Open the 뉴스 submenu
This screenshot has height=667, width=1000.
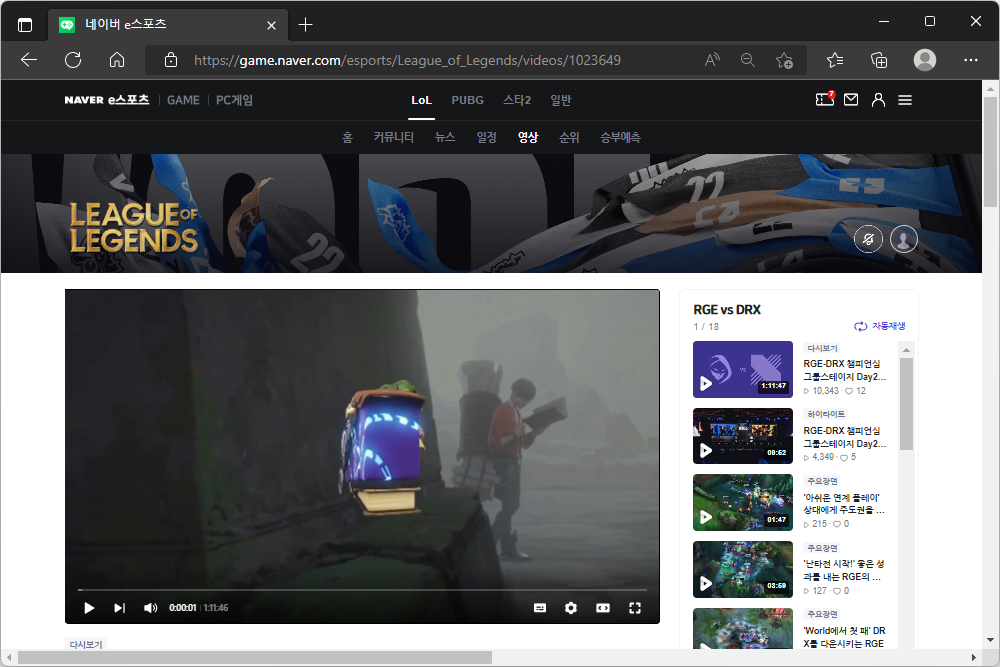click(445, 137)
